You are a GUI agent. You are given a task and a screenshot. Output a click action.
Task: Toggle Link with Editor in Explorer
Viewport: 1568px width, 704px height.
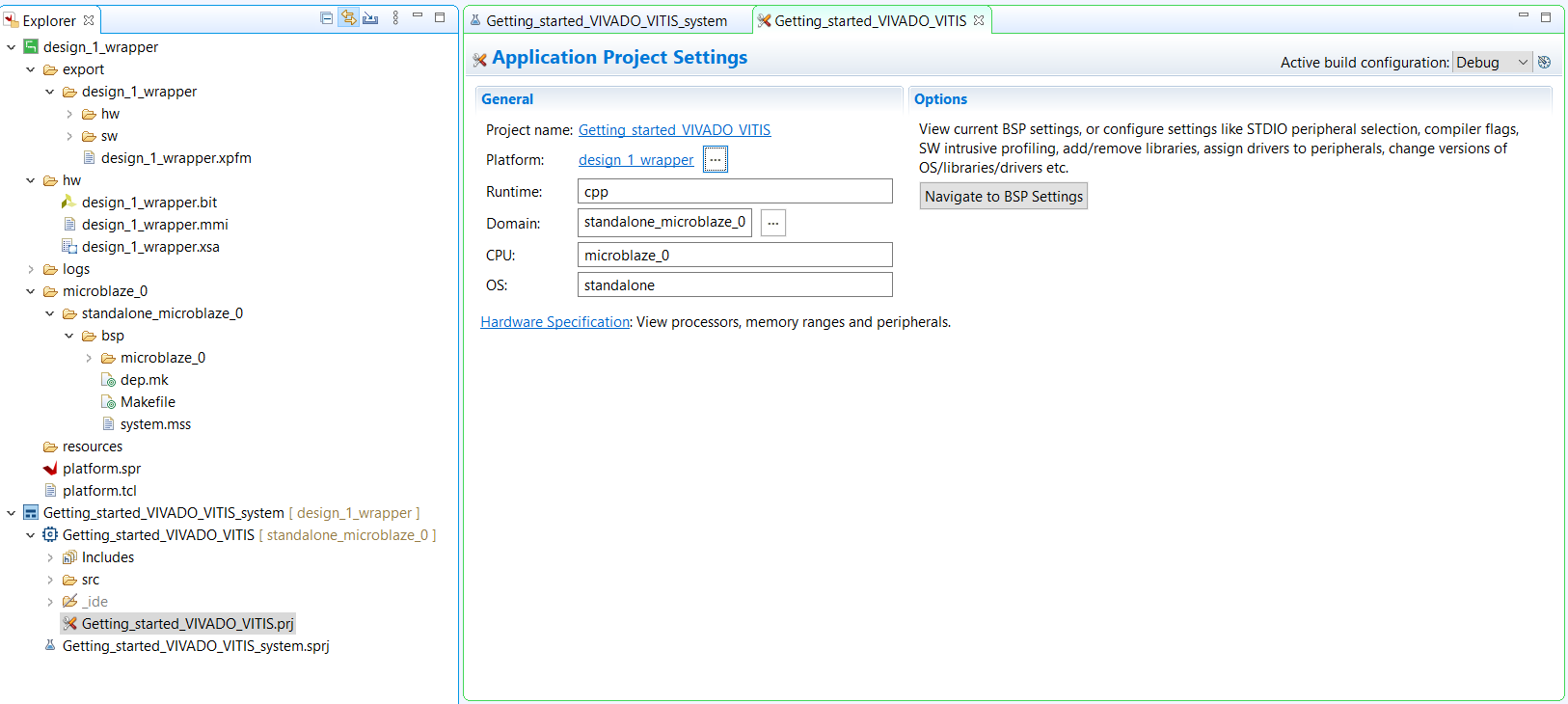coord(348,18)
